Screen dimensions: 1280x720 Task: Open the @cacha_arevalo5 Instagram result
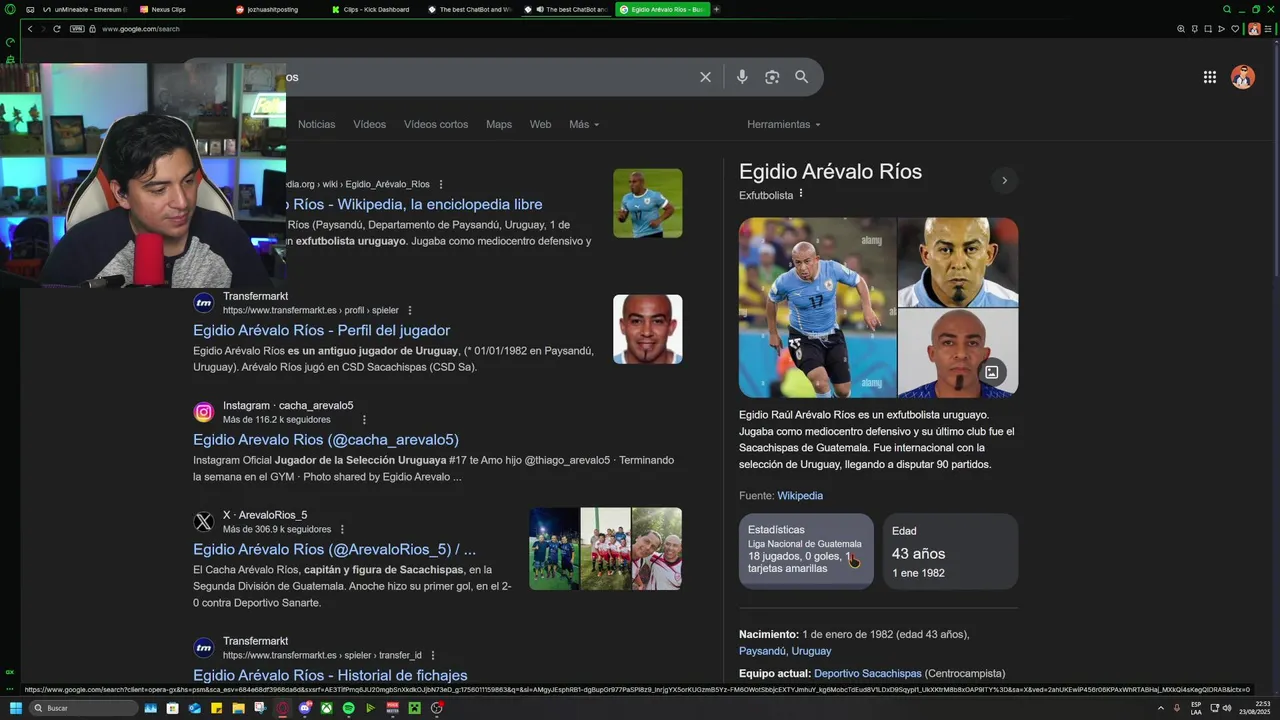click(x=326, y=439)
